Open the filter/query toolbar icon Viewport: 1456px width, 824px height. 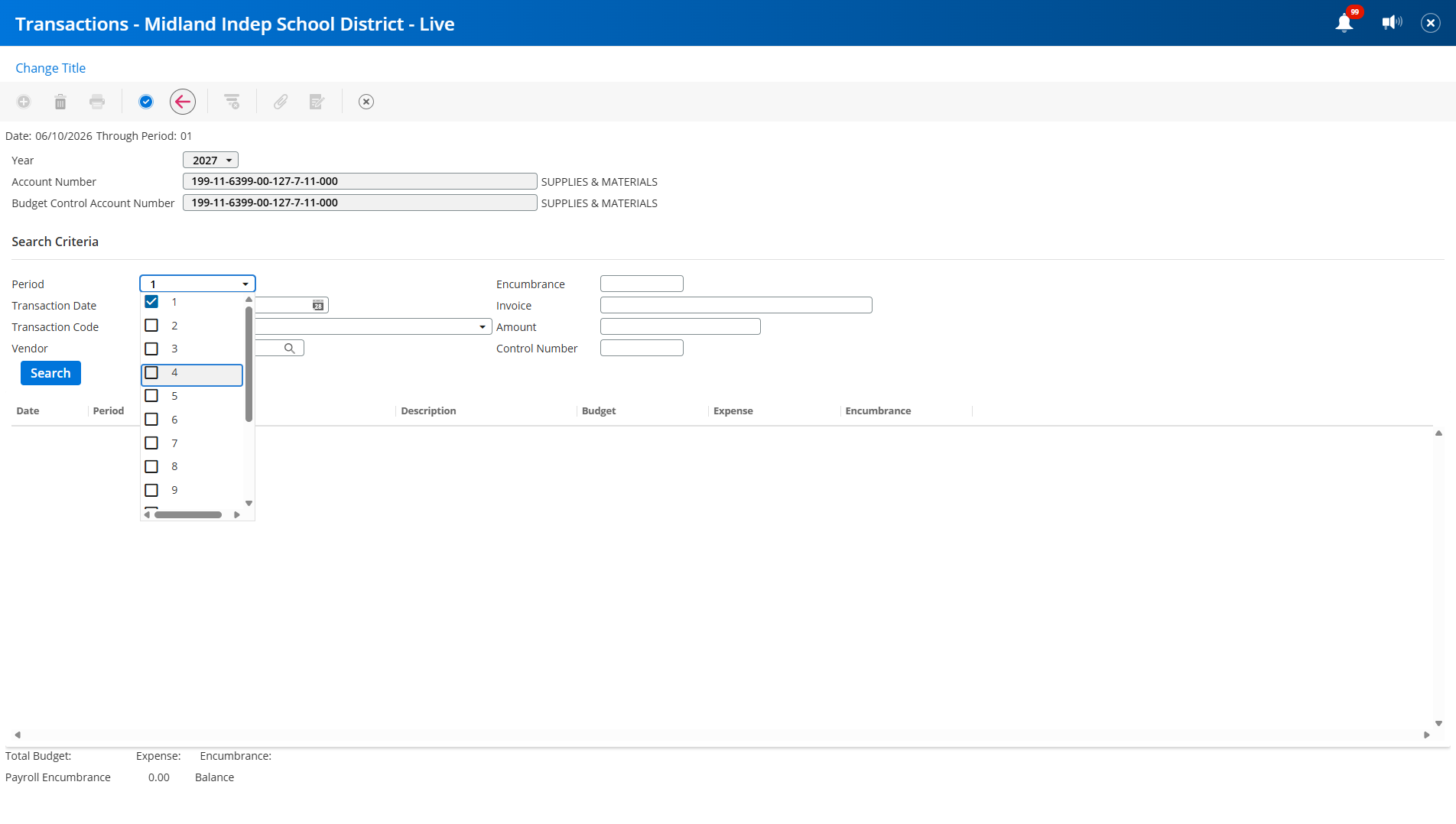coord(232,102)
